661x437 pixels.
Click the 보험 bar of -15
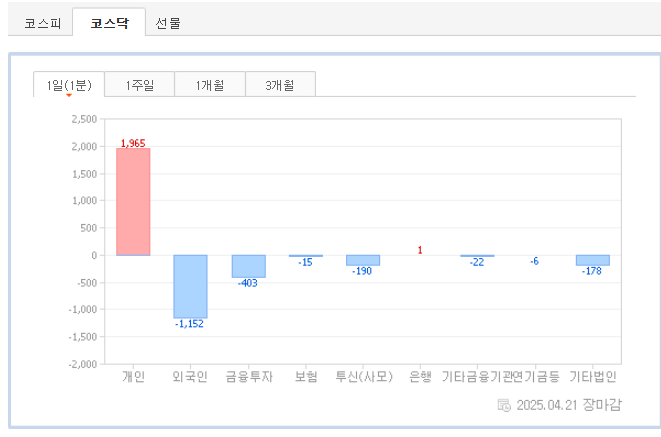(x=306, y=256)
